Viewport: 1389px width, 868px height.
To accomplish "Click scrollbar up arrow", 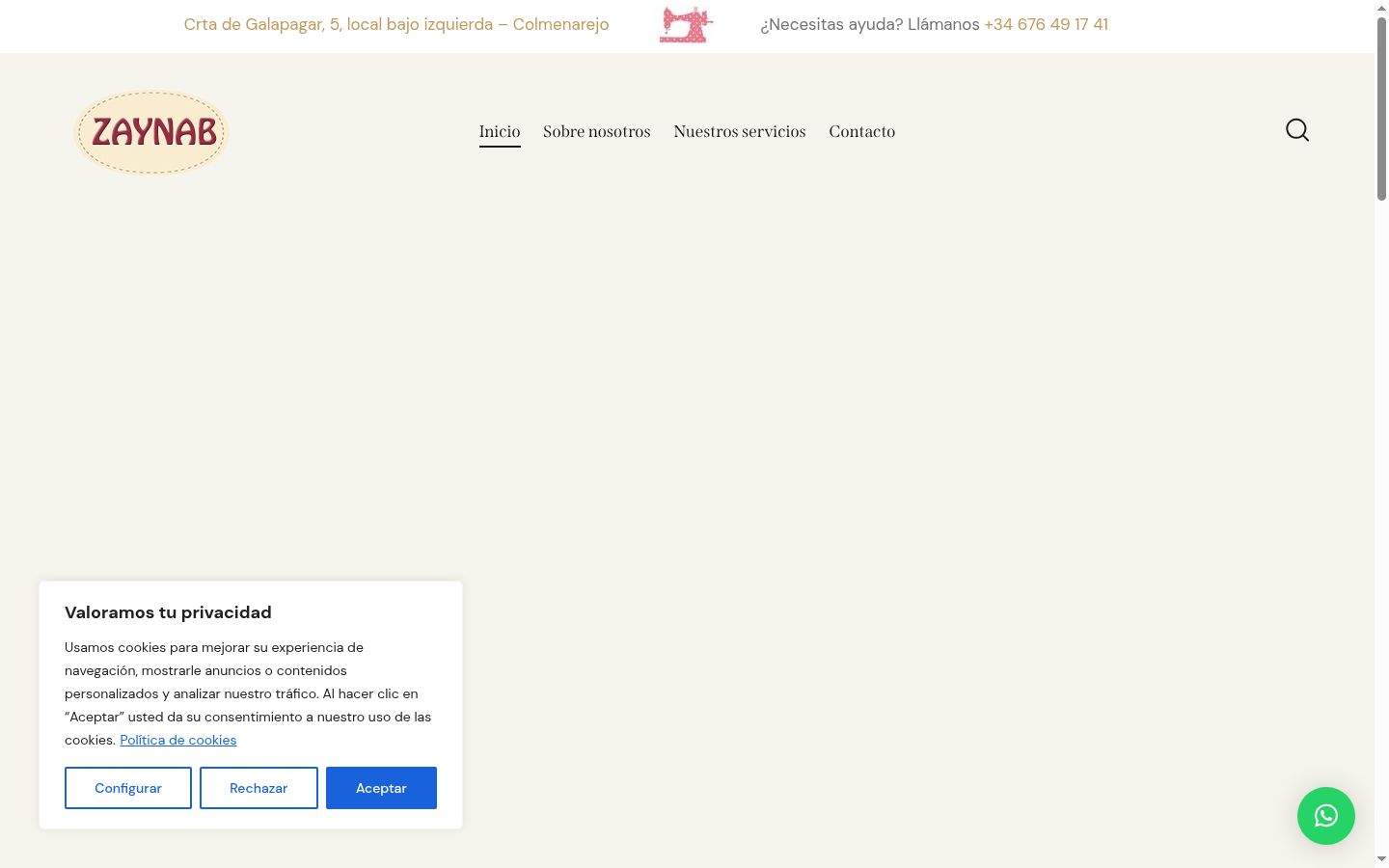I will [1381, 8].
